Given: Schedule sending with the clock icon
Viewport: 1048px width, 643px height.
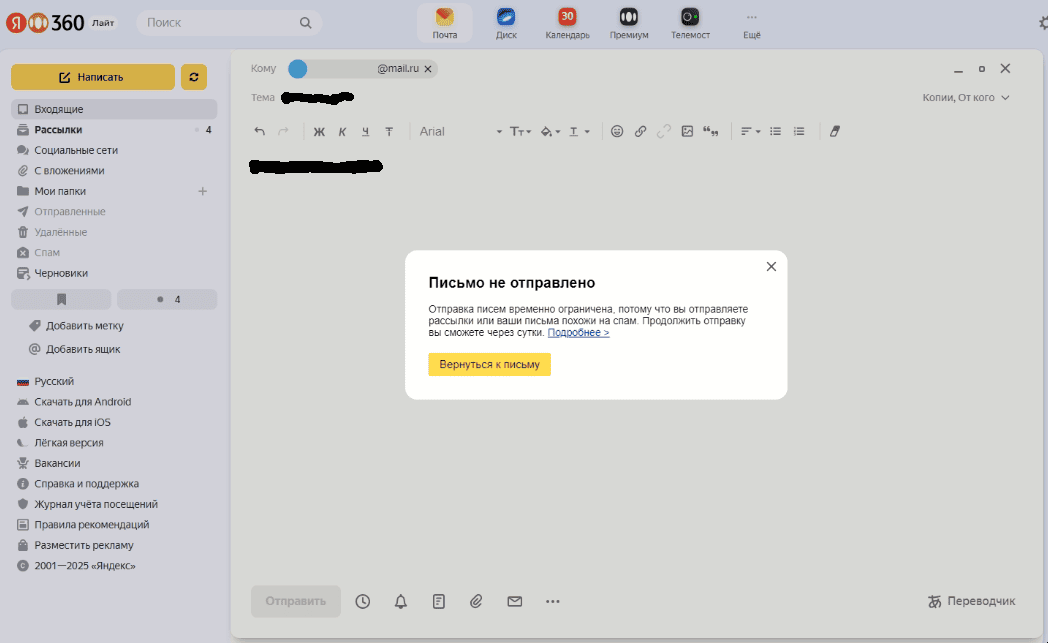Looking at the screenshot, I should [x=362, y=601].
